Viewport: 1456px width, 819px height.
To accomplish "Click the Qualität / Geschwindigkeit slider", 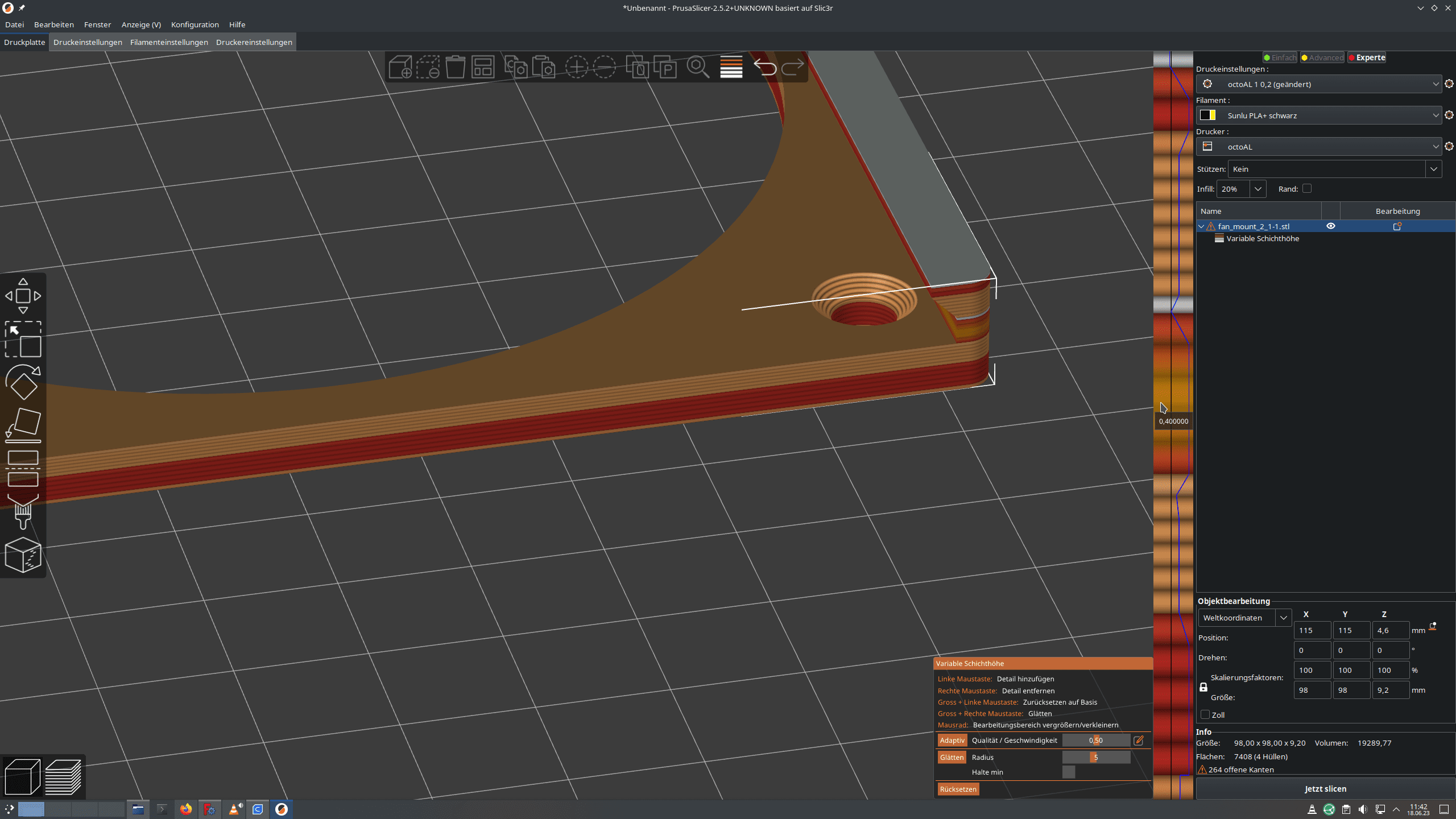I will click(1095, 740).
